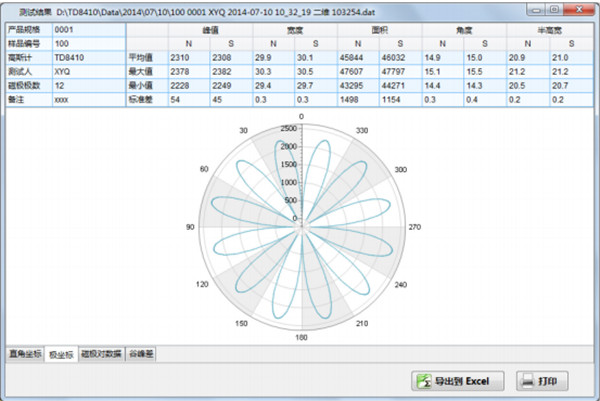Click the Excel icon on the export button
Viewport: 600px width, 401px height.
click(425, 381)
